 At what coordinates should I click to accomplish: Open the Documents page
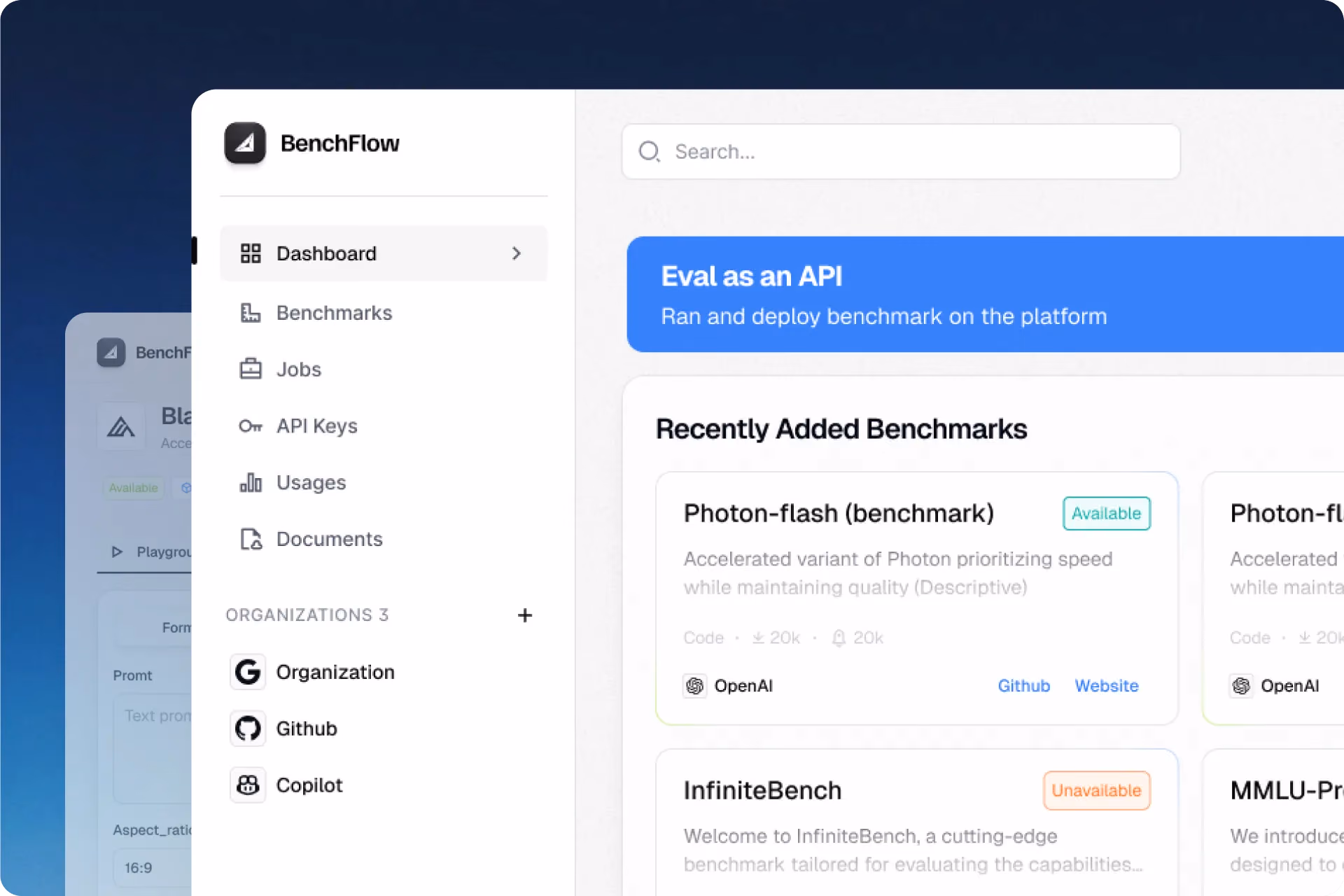tap(384, 539)
